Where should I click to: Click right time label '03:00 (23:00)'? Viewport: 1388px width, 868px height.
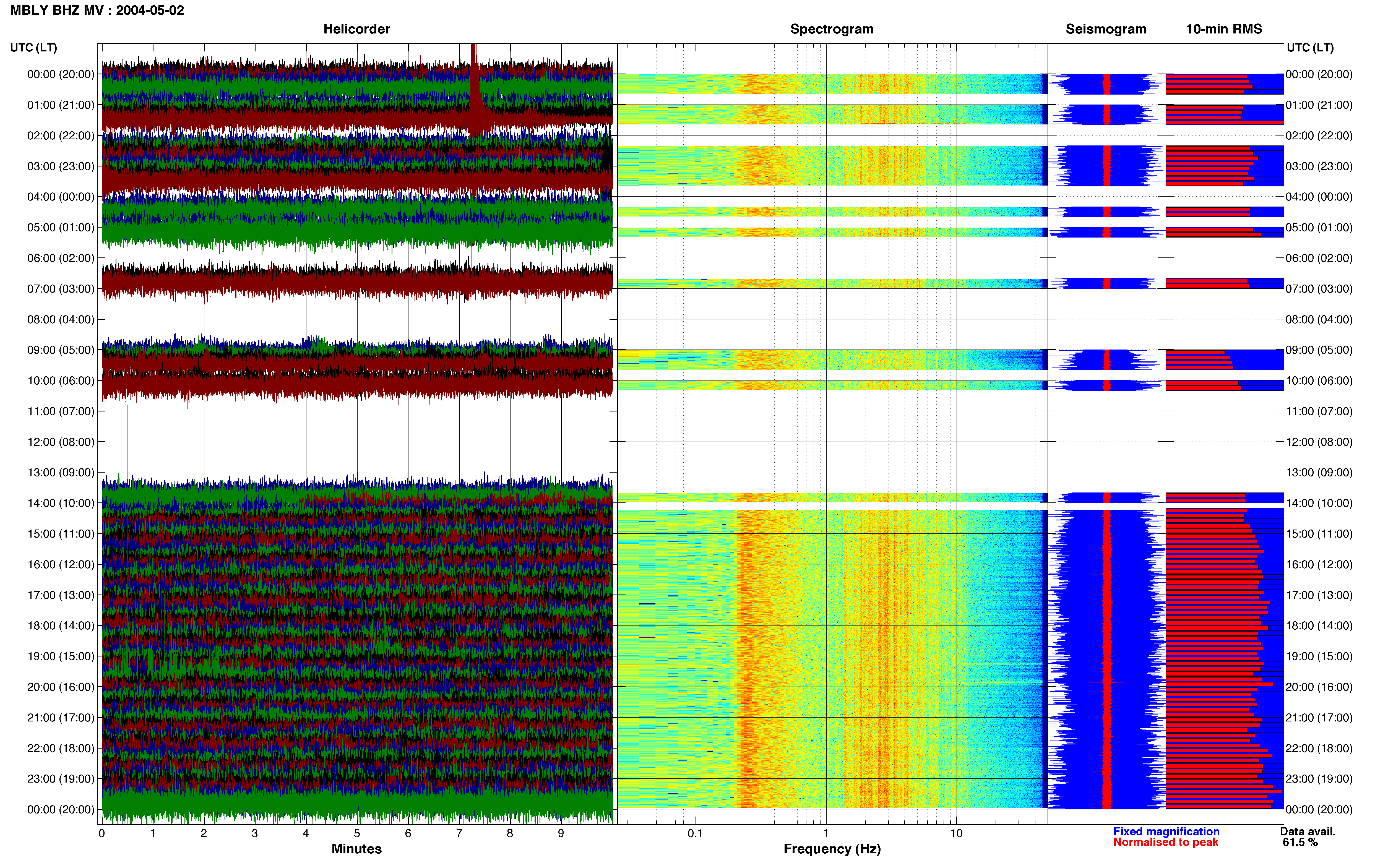1319,166
